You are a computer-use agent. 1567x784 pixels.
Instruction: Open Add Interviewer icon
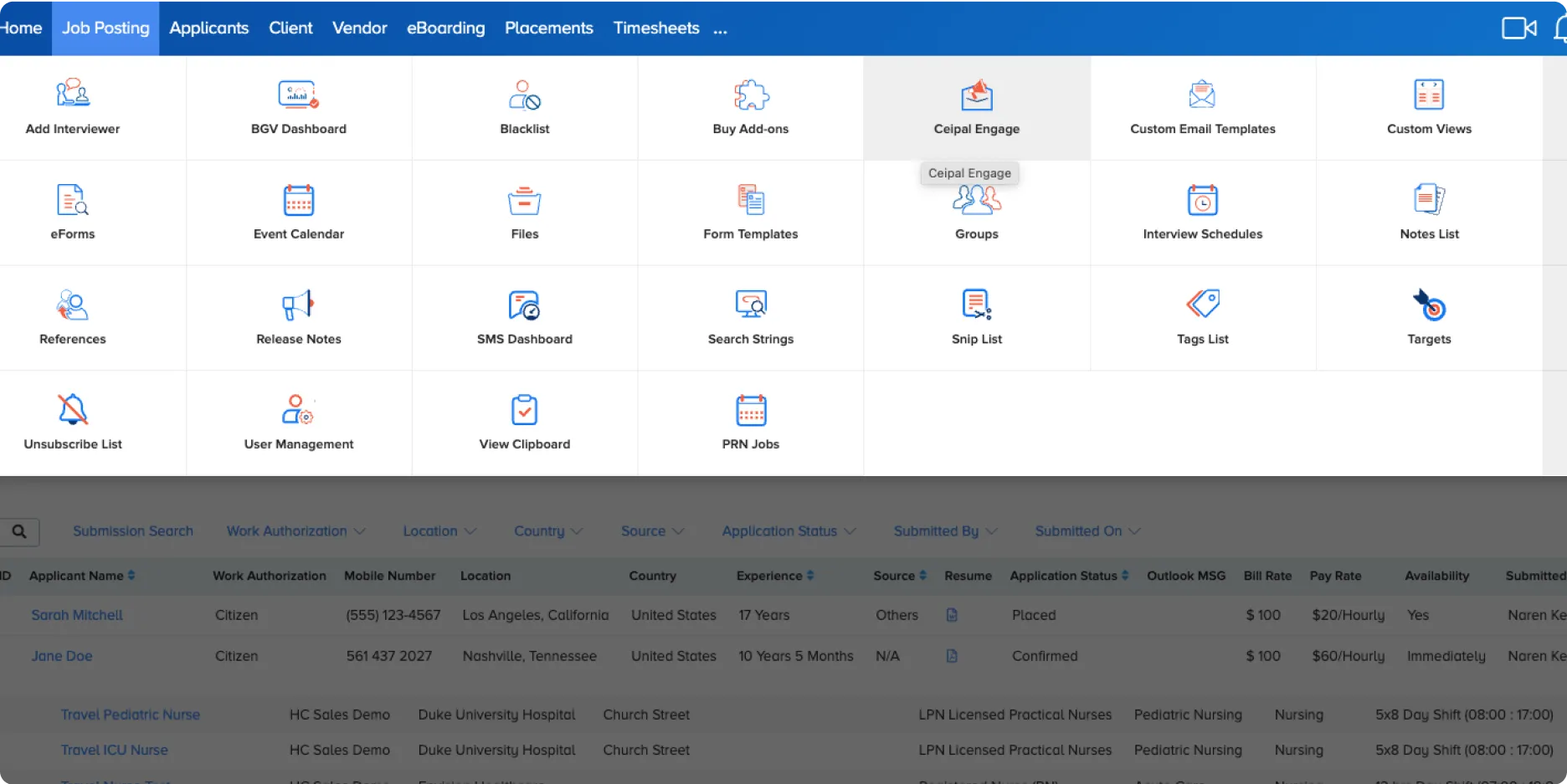point(73,93)
